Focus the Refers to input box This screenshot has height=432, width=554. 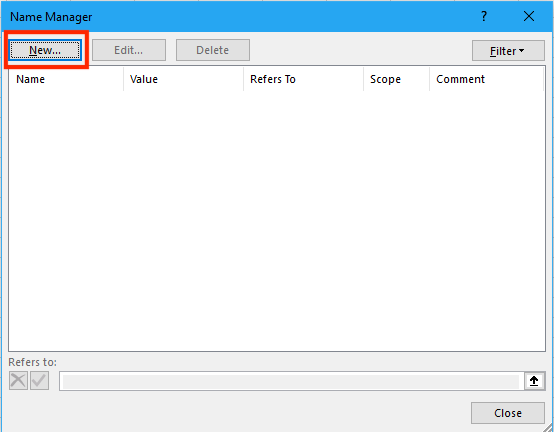(291, 381)
